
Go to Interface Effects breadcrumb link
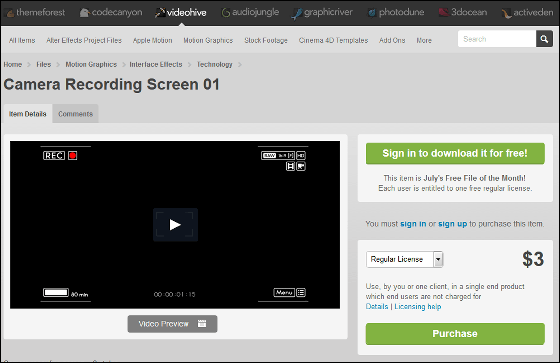pyautogui.click(x=156, y=64)
